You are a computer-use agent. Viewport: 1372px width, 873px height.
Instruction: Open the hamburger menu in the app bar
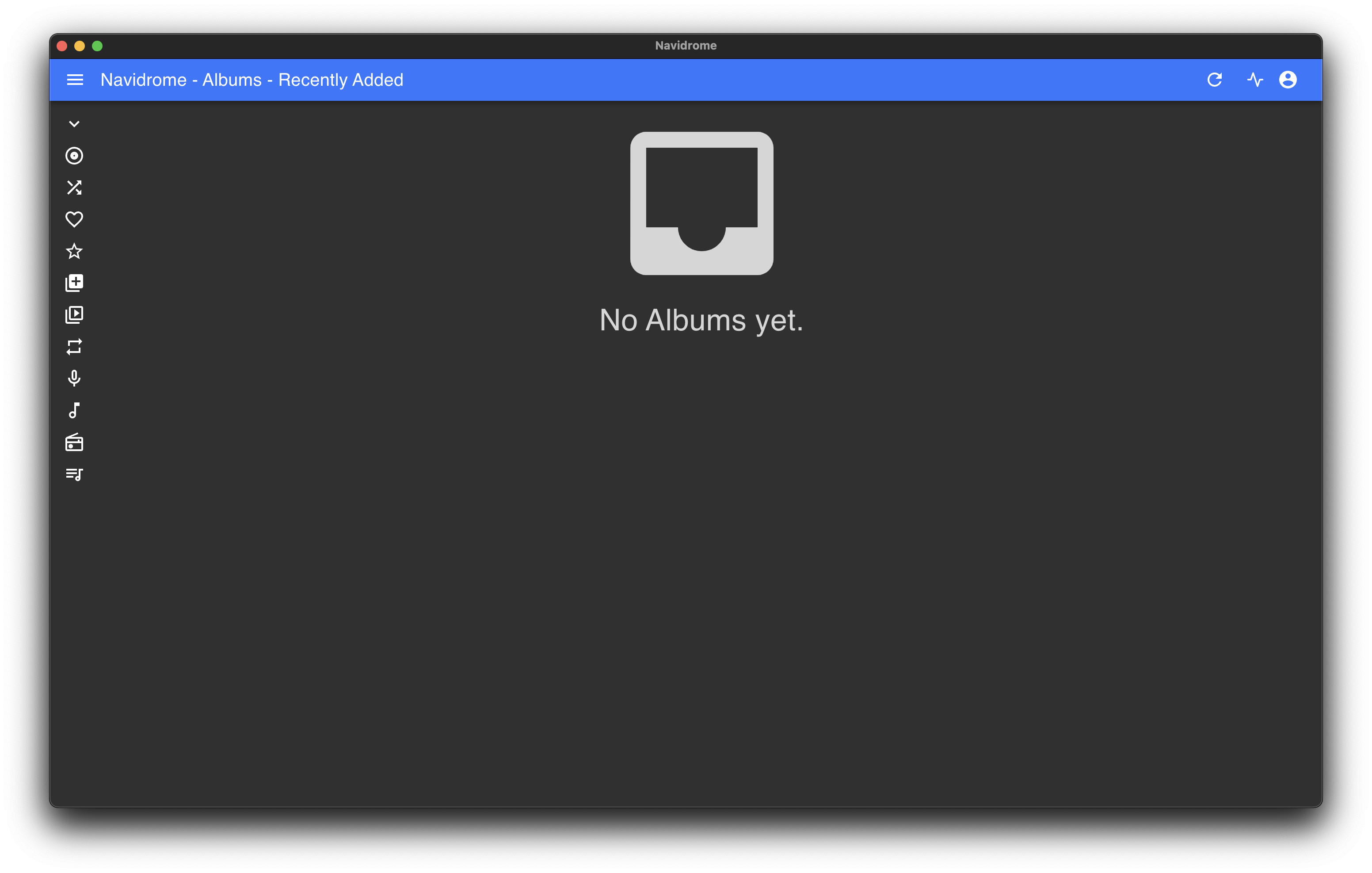[75, 80]
